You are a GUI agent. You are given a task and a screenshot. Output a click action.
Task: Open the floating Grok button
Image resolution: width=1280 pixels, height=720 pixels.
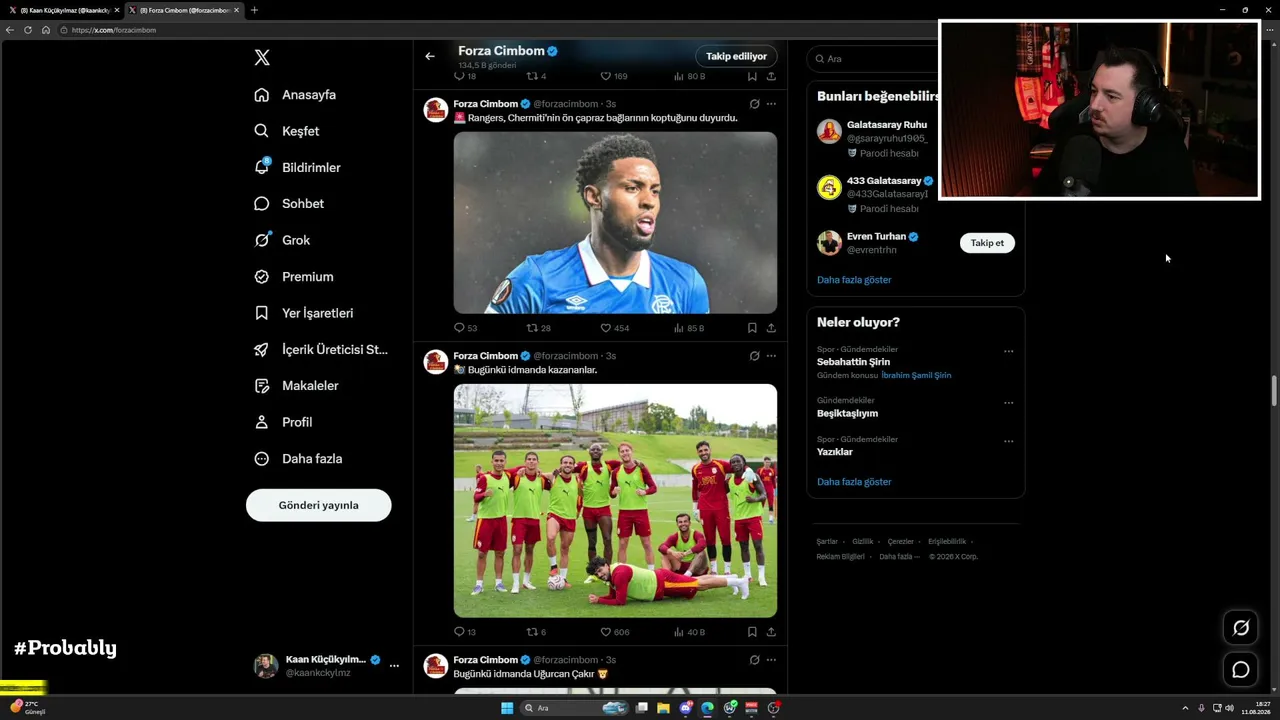coord(1241,627)
